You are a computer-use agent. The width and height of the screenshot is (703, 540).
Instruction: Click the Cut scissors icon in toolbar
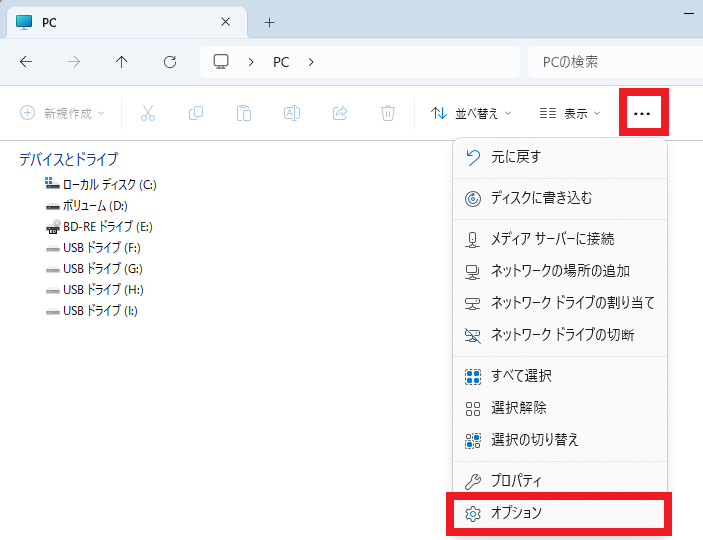tap(148, 113)
